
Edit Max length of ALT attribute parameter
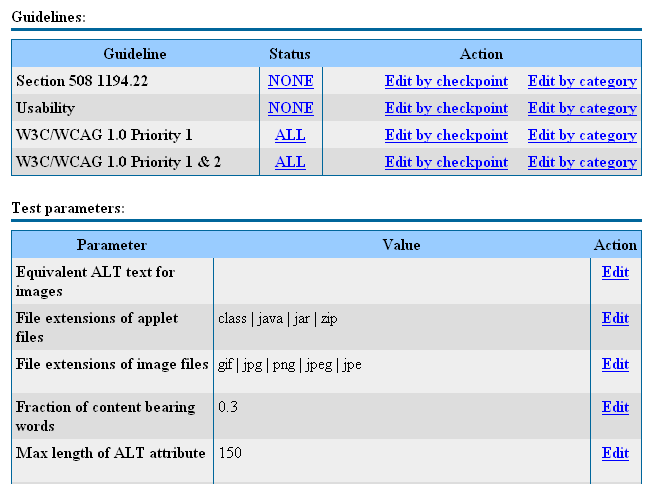615,453
